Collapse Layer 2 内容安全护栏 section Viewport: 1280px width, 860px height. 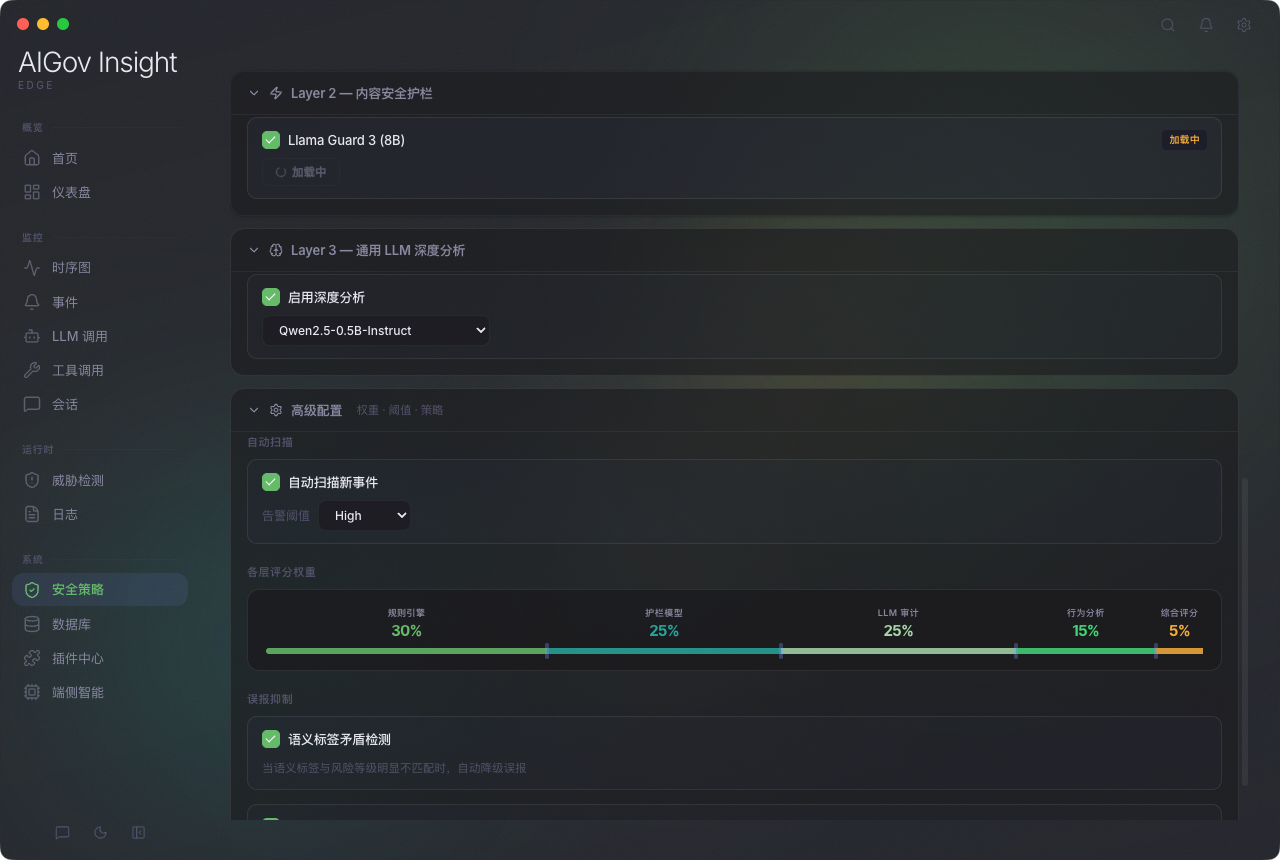point(254,93)
